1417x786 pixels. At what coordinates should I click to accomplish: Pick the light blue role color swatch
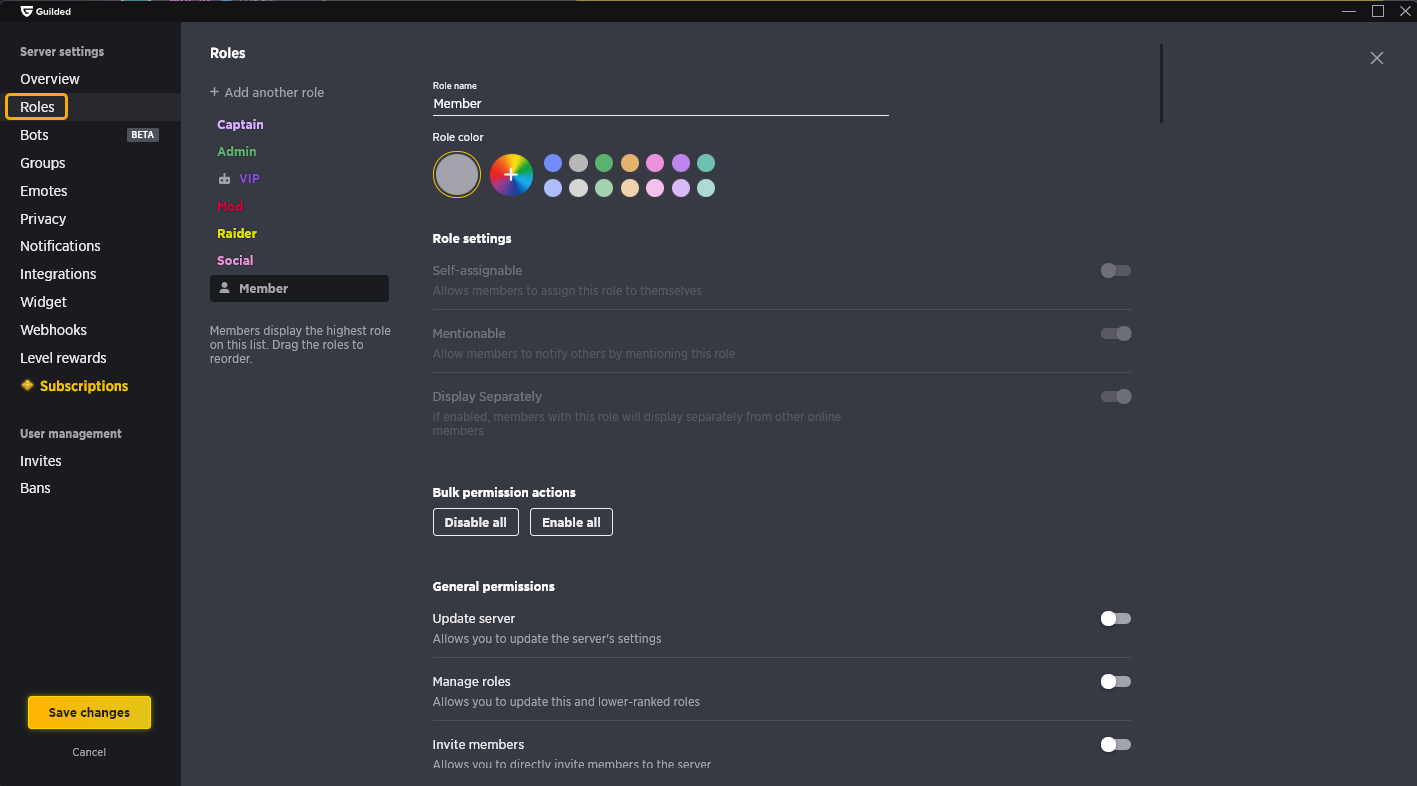click(553, 188)
